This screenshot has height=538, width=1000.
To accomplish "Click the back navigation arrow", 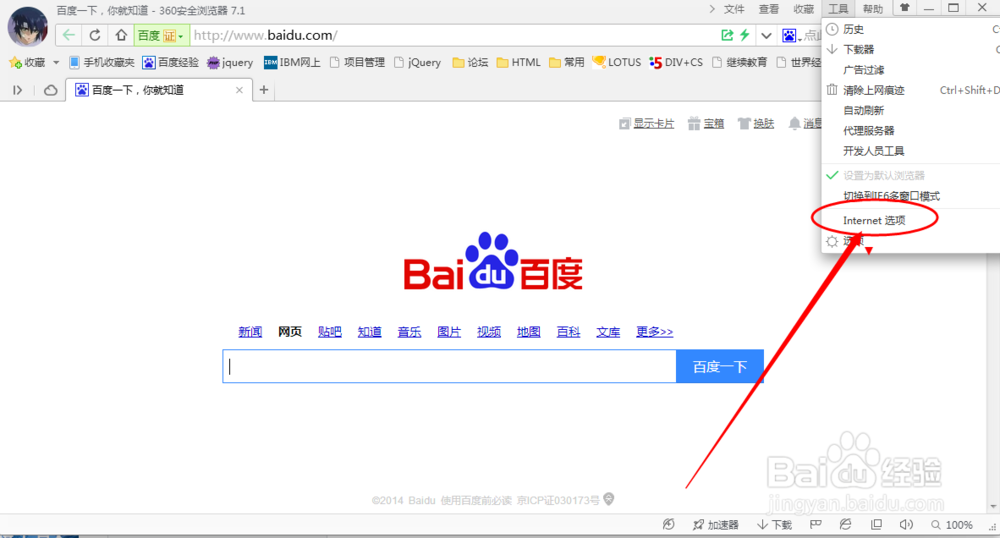I will pyautogui.click(x=69, y=35).
